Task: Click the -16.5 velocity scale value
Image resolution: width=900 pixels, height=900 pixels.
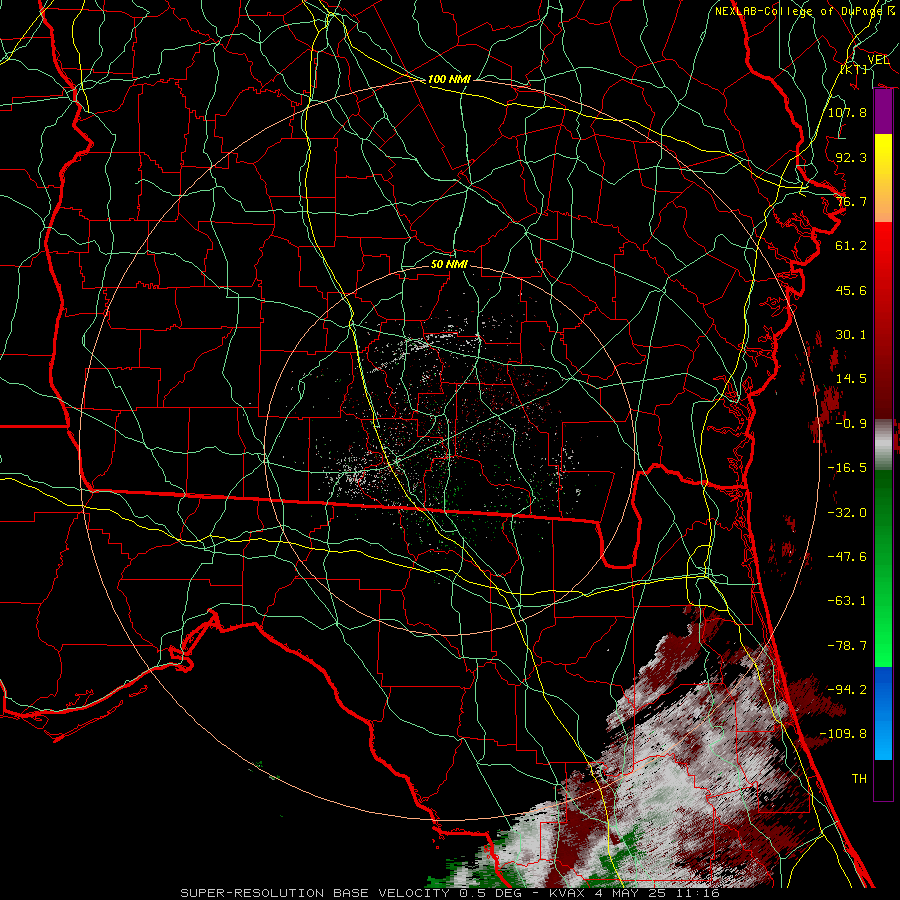Action: tap(847, 468)
